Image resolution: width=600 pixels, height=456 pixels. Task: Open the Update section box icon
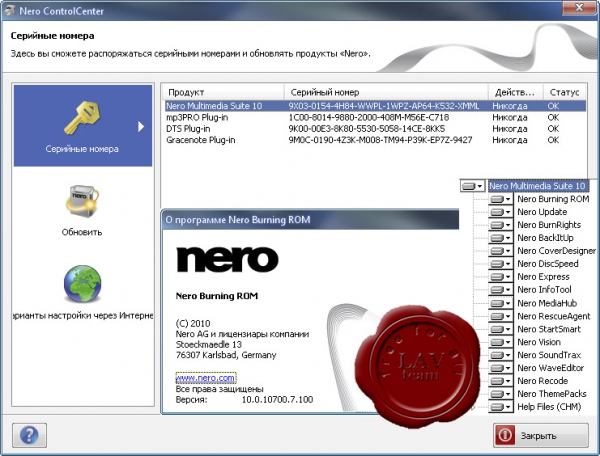[x=82, y=201]
